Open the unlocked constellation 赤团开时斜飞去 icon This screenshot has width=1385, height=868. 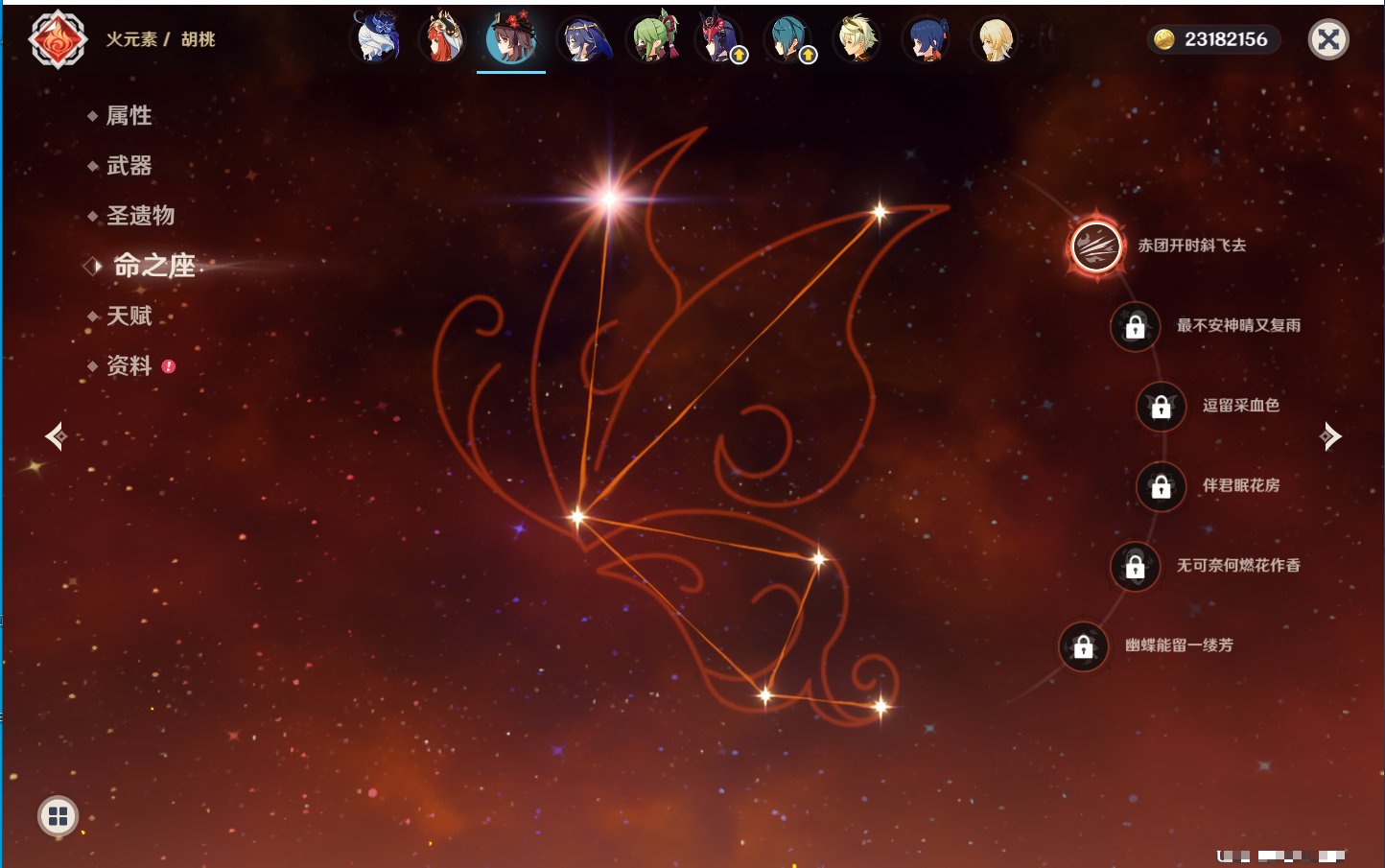(1096, 246)
